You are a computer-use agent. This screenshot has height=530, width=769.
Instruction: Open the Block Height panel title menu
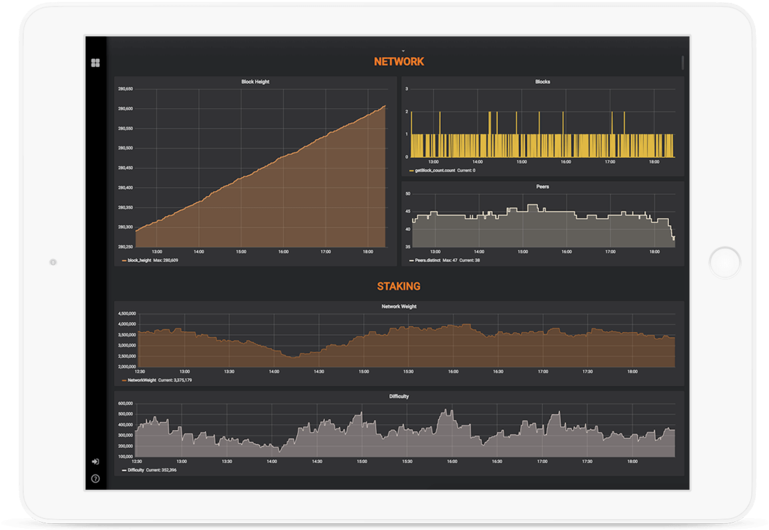click(255, 82)
